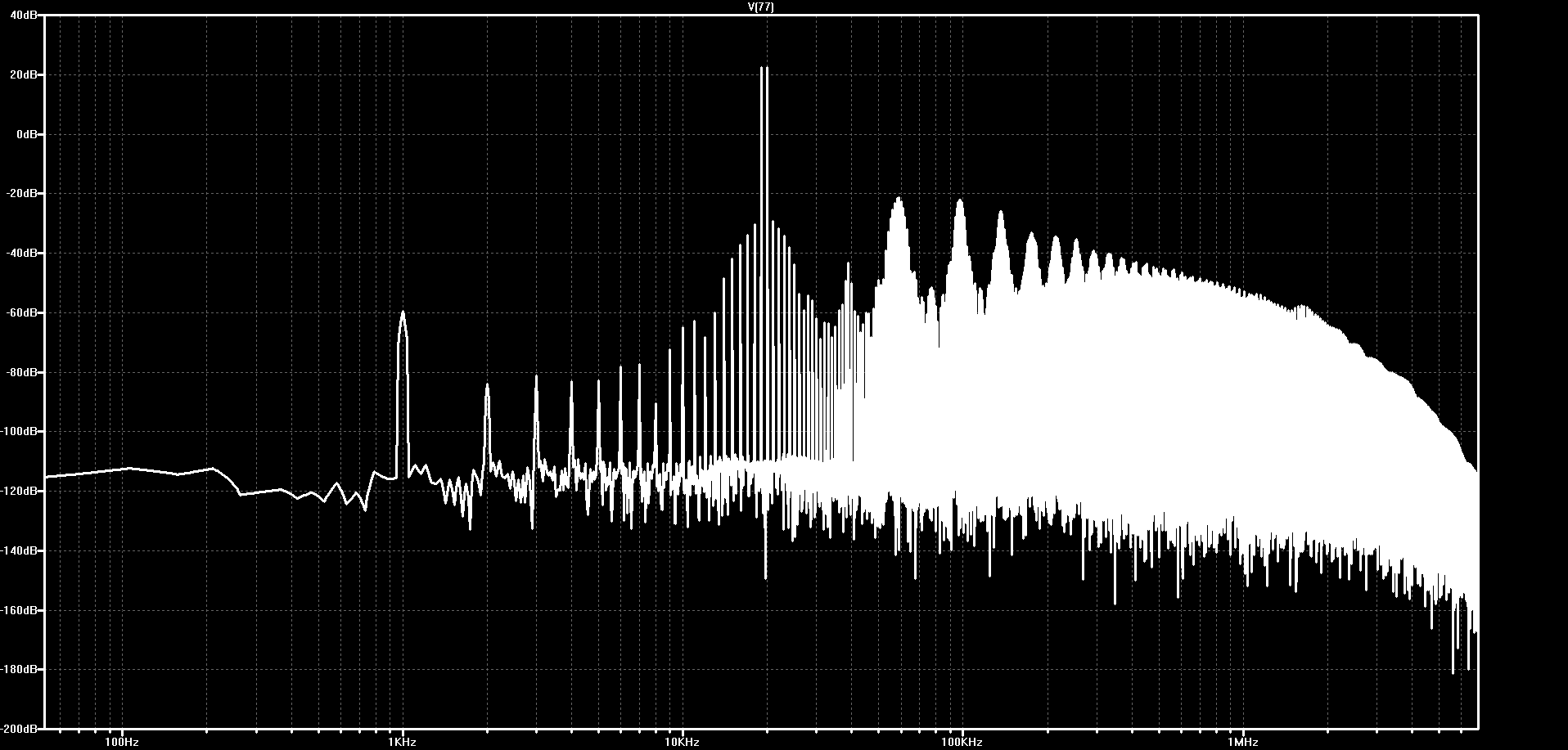Click the 100Hz frequency axis label
Image resolution: width=1568 pixels, height=750 pixels.
pos(123,743)
